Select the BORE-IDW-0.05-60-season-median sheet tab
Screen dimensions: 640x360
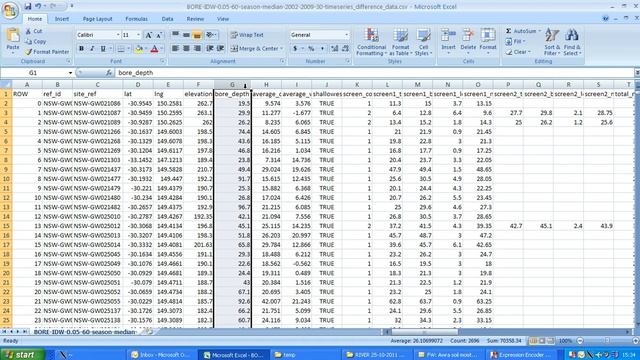[84, 332]
